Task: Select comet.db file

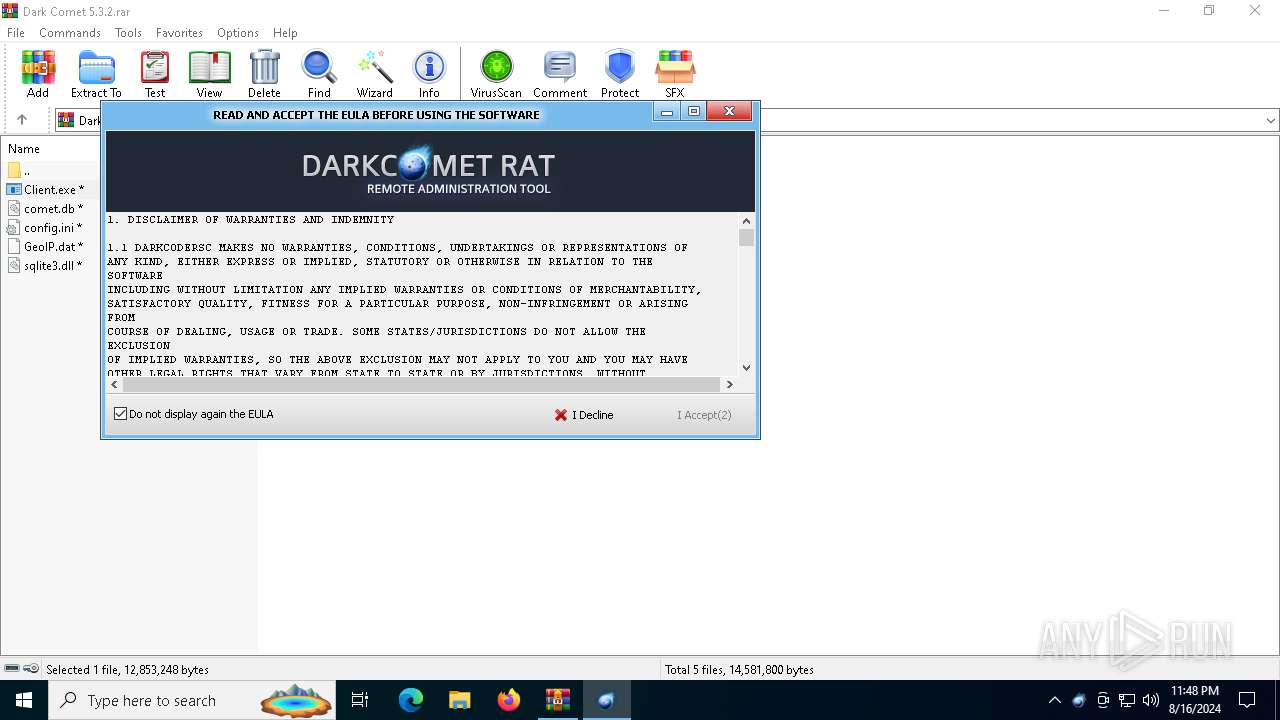Action: 46,208
